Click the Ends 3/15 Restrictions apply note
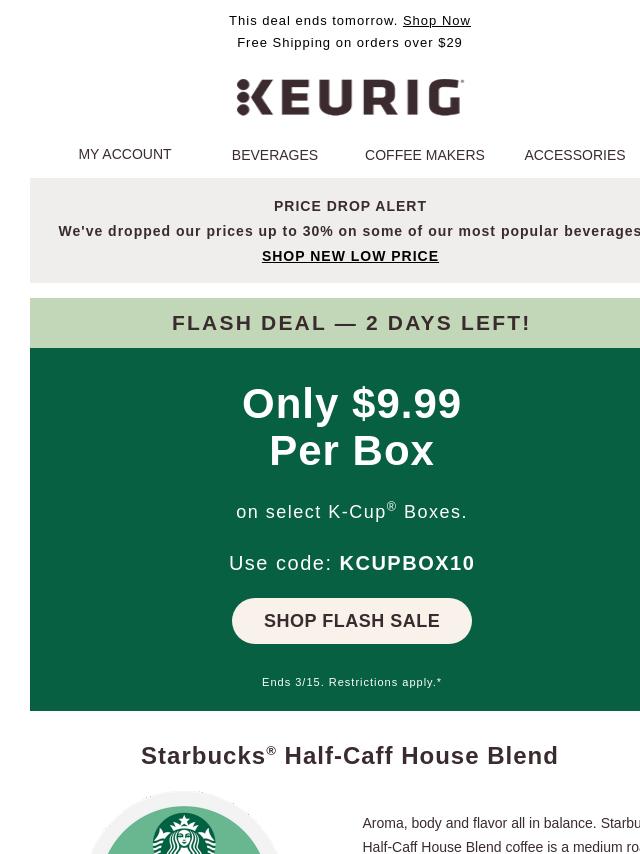640x854 pixels. pos(352,682)
